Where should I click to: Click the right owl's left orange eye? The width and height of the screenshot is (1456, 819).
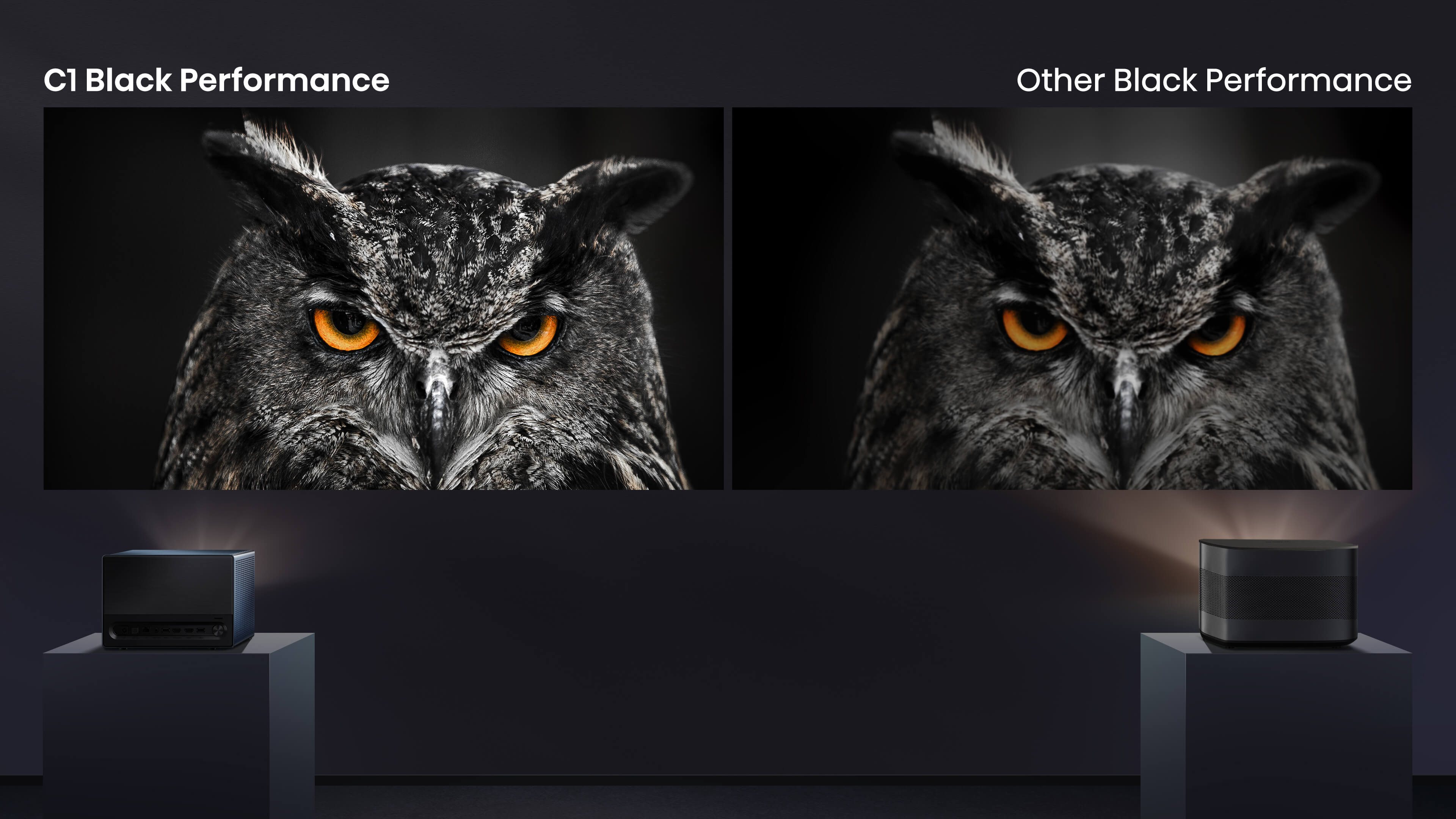tap(1034, 329)
